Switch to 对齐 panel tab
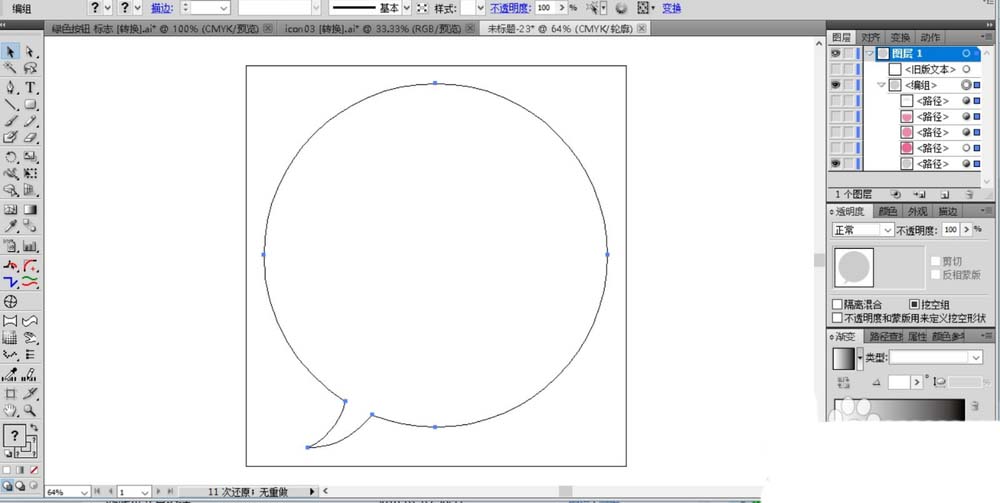 (871, 38)
